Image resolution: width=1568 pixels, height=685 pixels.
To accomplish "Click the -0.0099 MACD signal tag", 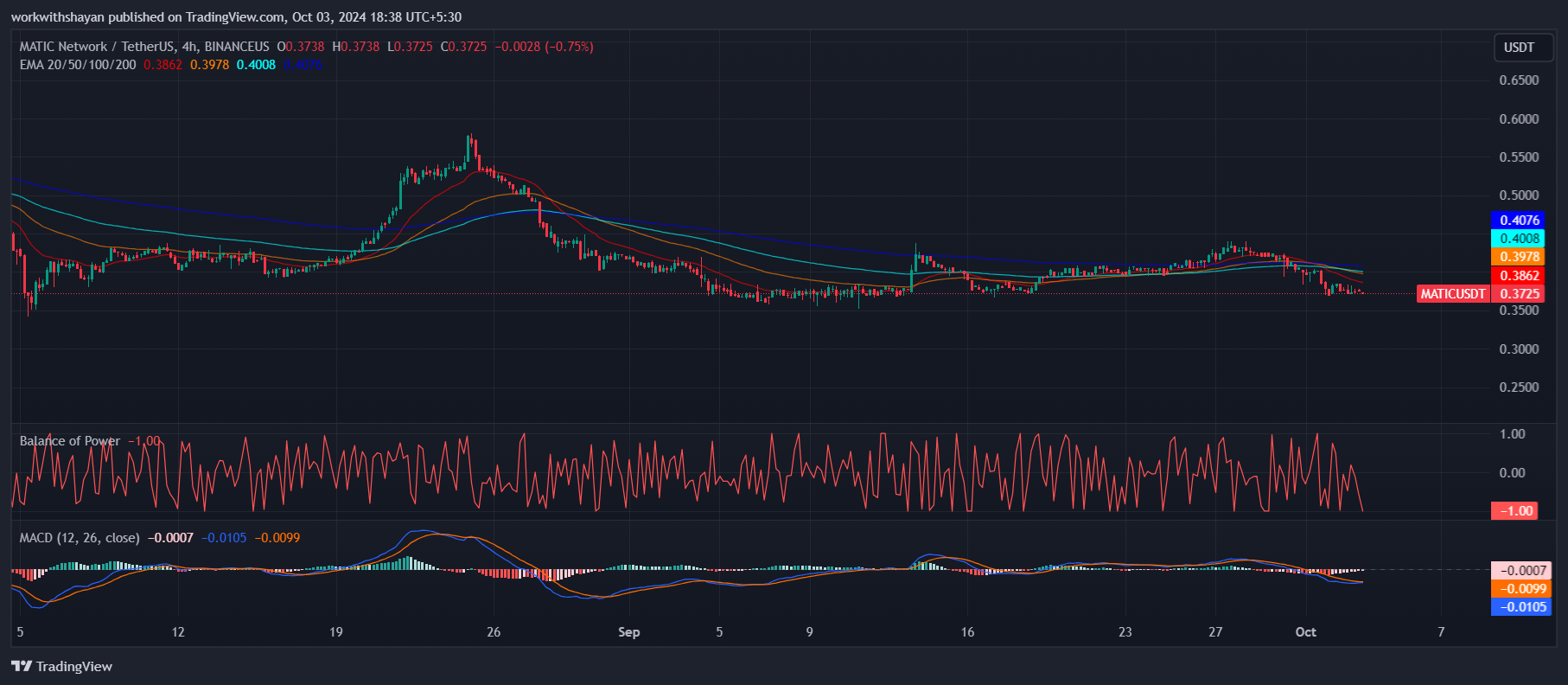I will (x=1521, y=589).
